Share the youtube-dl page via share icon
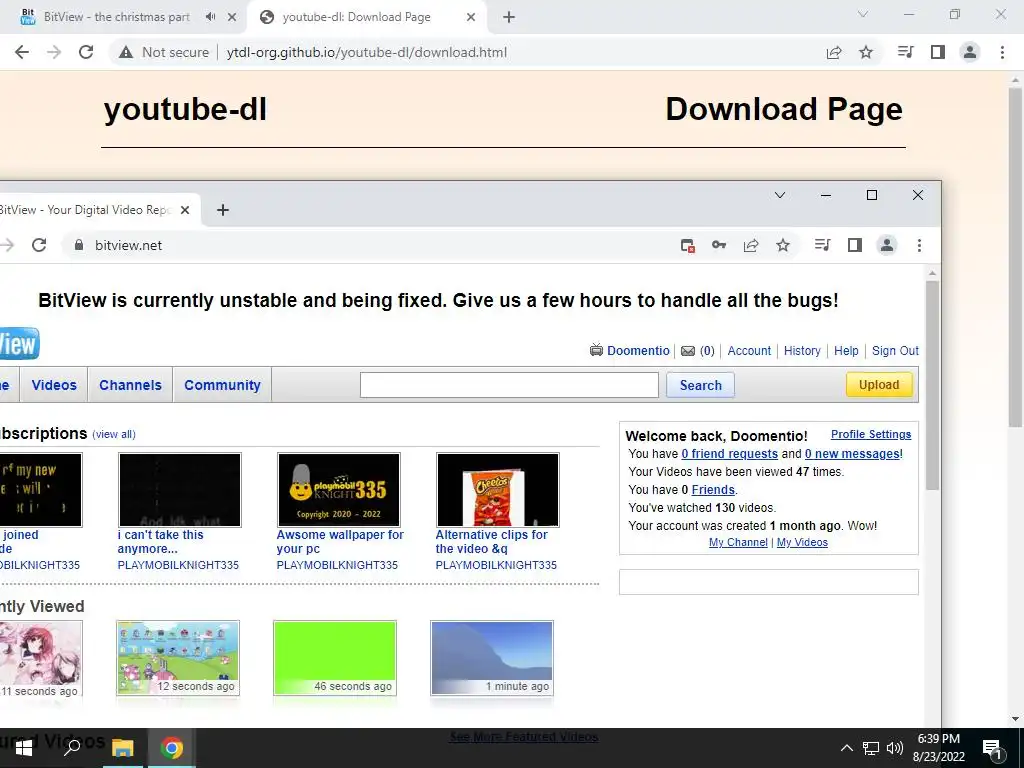1024x768 pixels. 834,52
